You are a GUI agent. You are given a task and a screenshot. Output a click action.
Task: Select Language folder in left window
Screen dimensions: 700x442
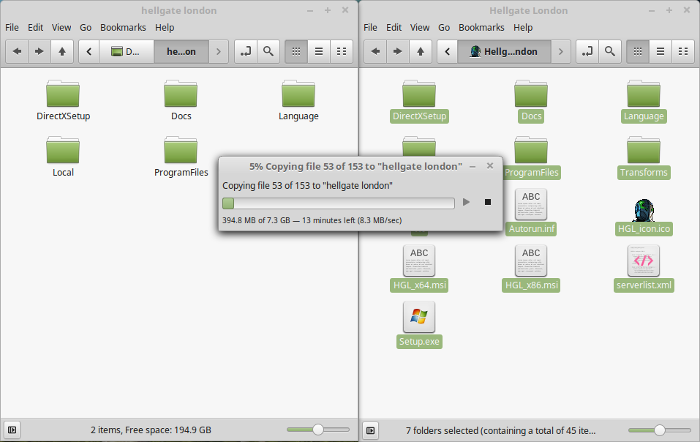[298, 100]
